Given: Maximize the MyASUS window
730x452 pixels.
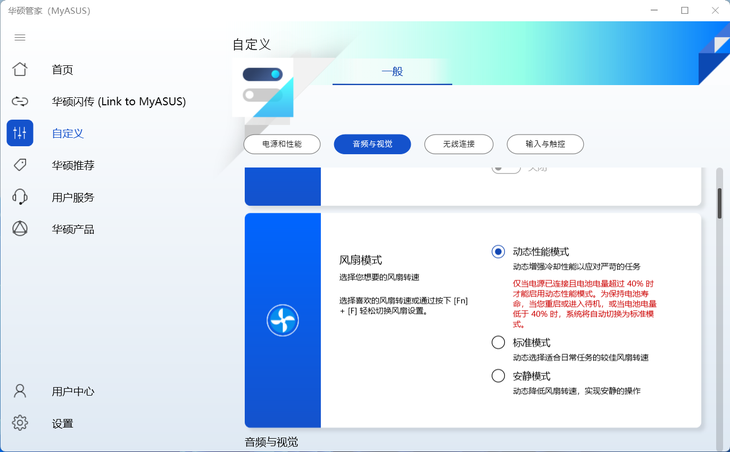Looking at the screenshot, I should pos(684,10).
